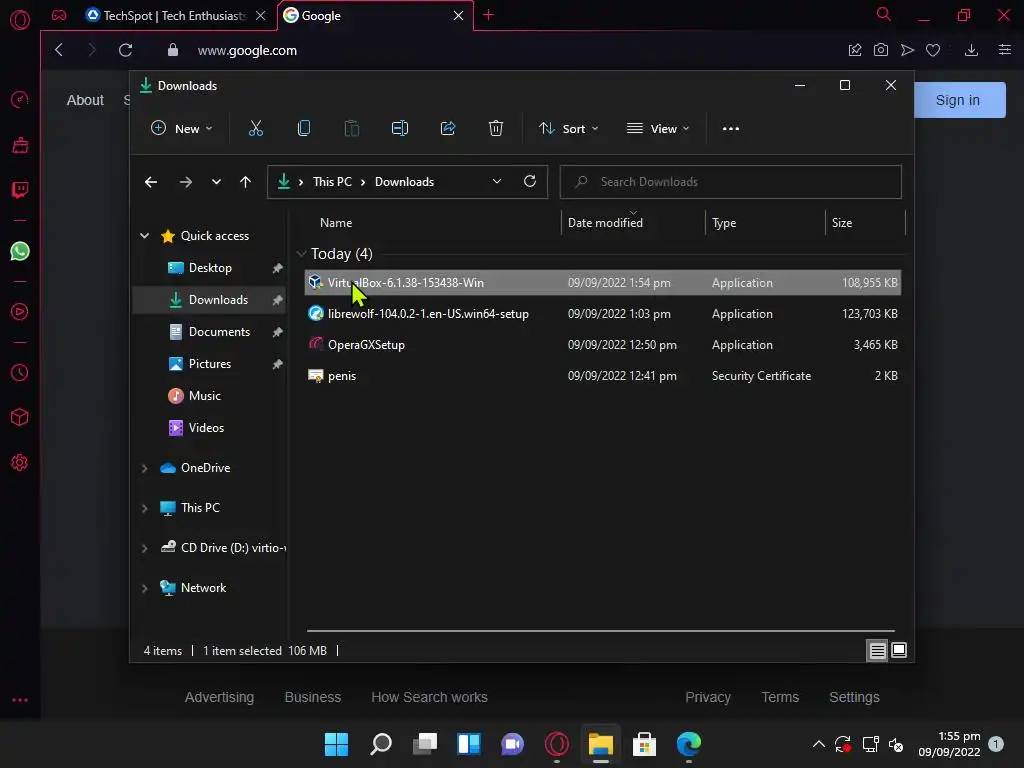This screenshot has height=768, width=1024.
Task: Sort by the Type column header
Action: [724, 223]
